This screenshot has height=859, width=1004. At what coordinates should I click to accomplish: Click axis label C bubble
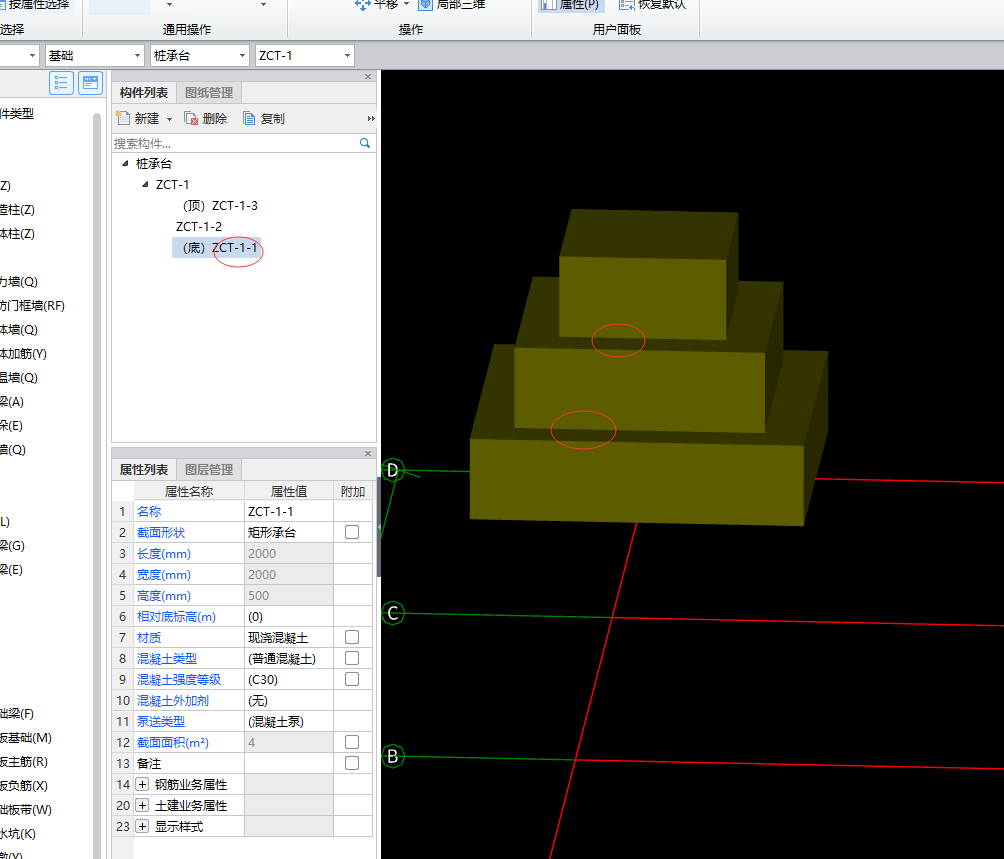393,613
